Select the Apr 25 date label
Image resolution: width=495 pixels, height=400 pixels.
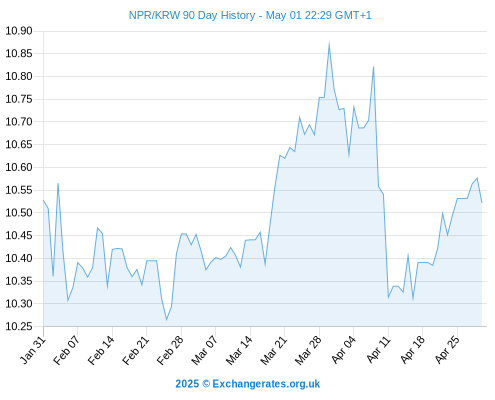(x=447, y=351)
